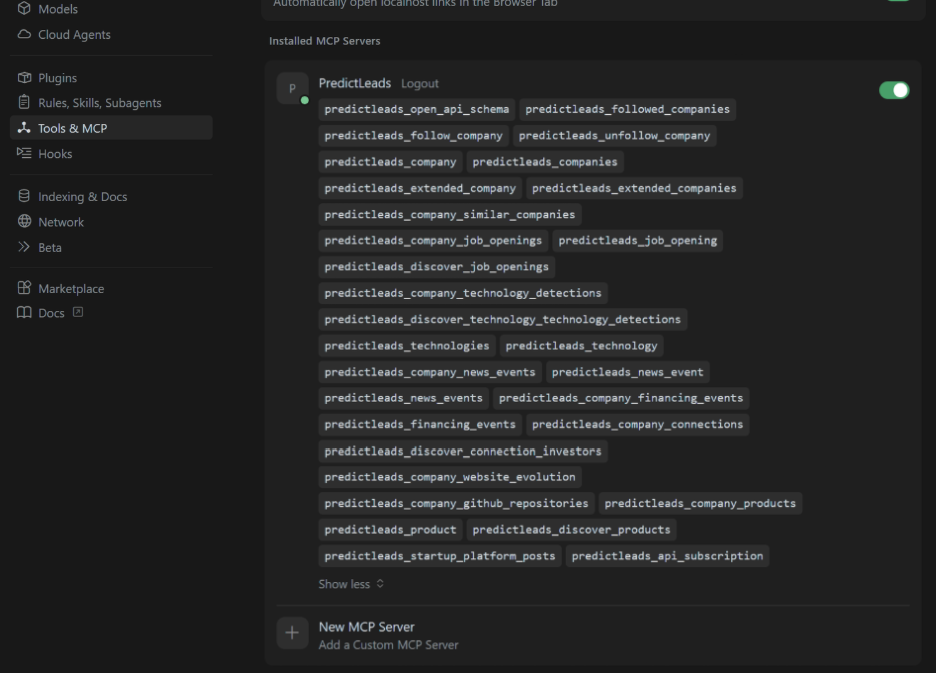Click predictleads_company_connections chip
Image resolution: width=936 pixels, height=673 pixels.
pyautogui.click(x=638, y=425)
